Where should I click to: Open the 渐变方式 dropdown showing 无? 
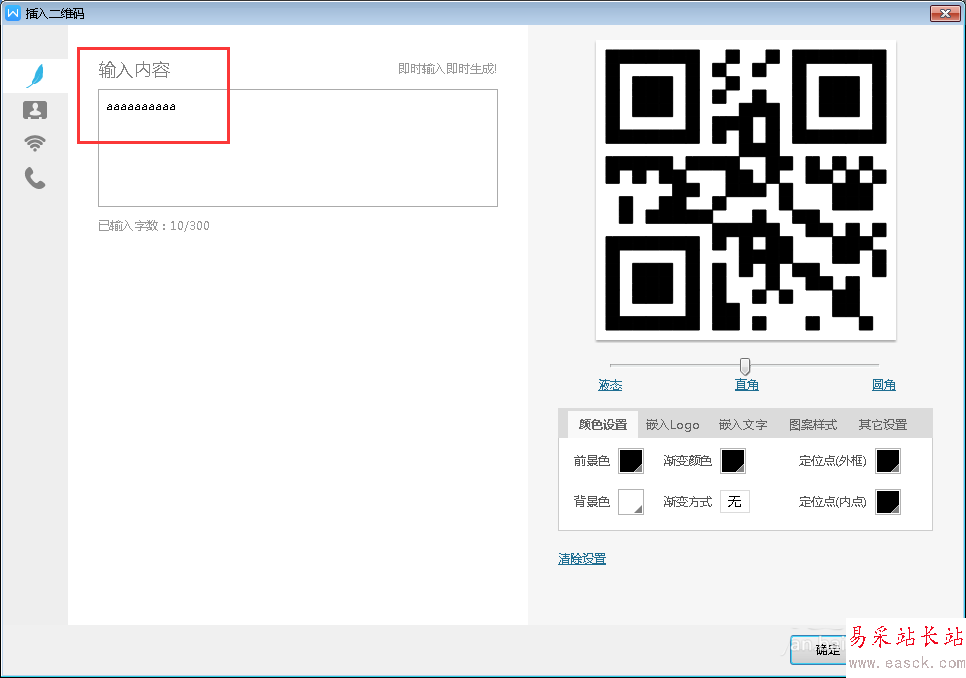pos(734,501)
